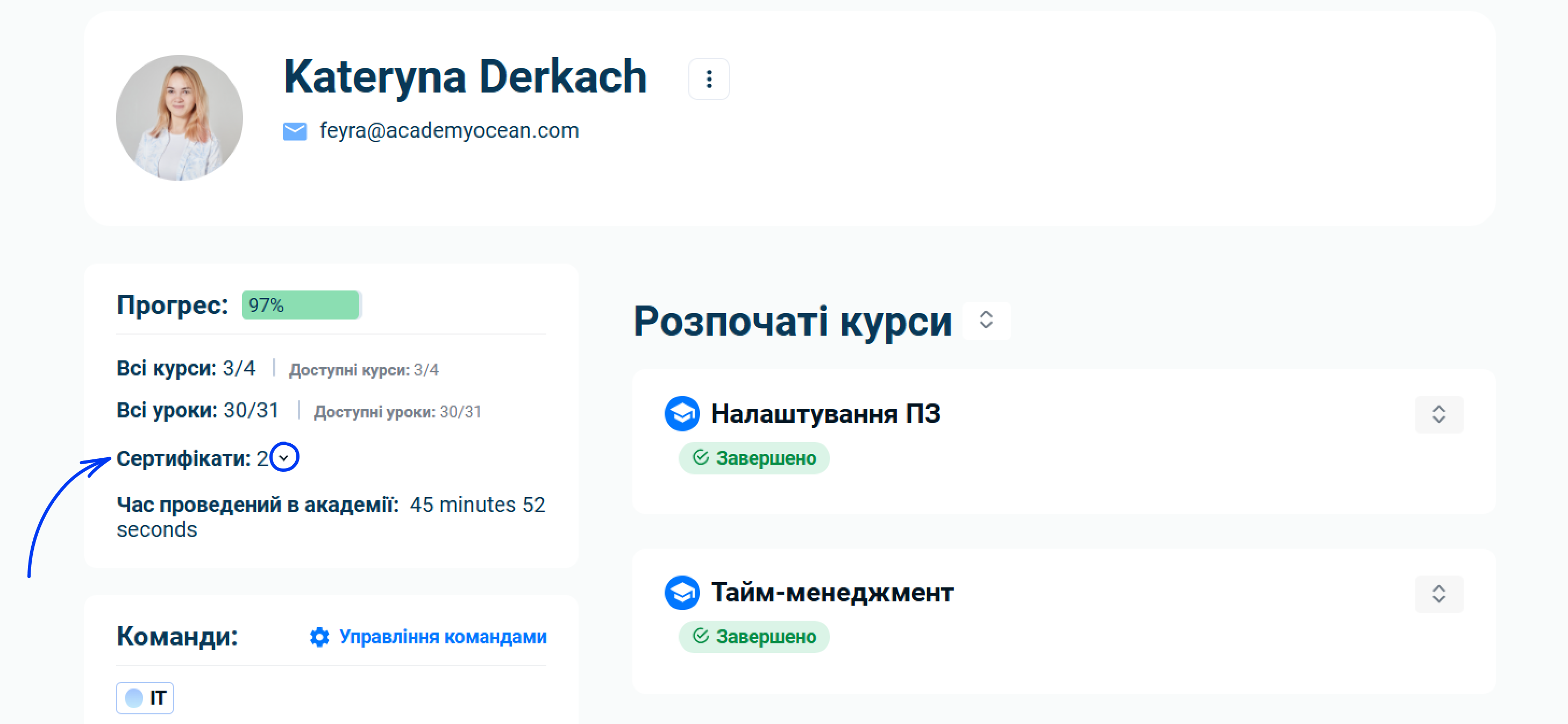Select the IT team tag
The image size is (1568, 724).
tap(145, 697)
